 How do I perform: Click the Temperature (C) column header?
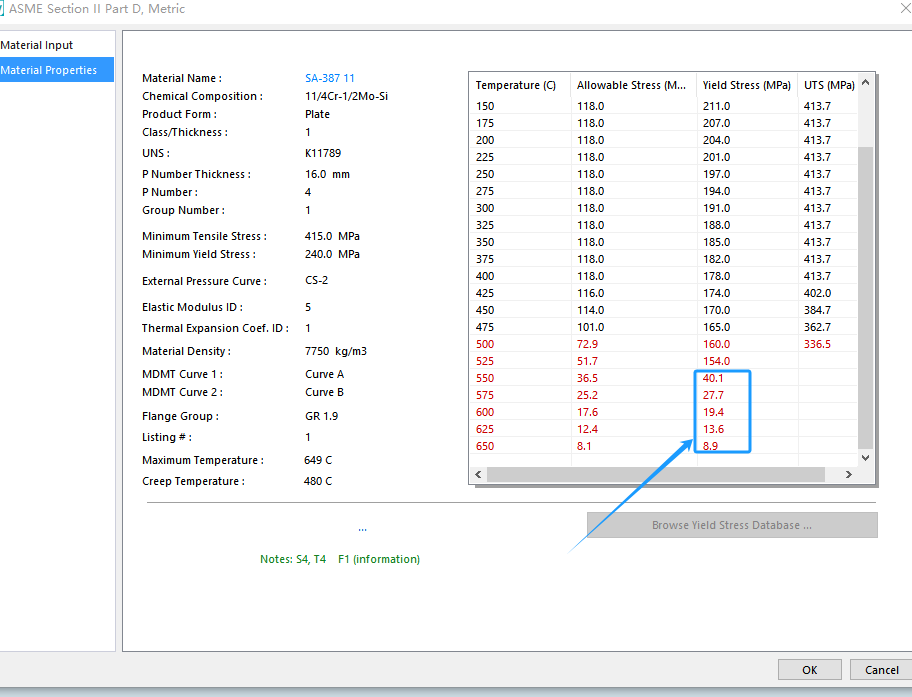click(x=520, y=85)
